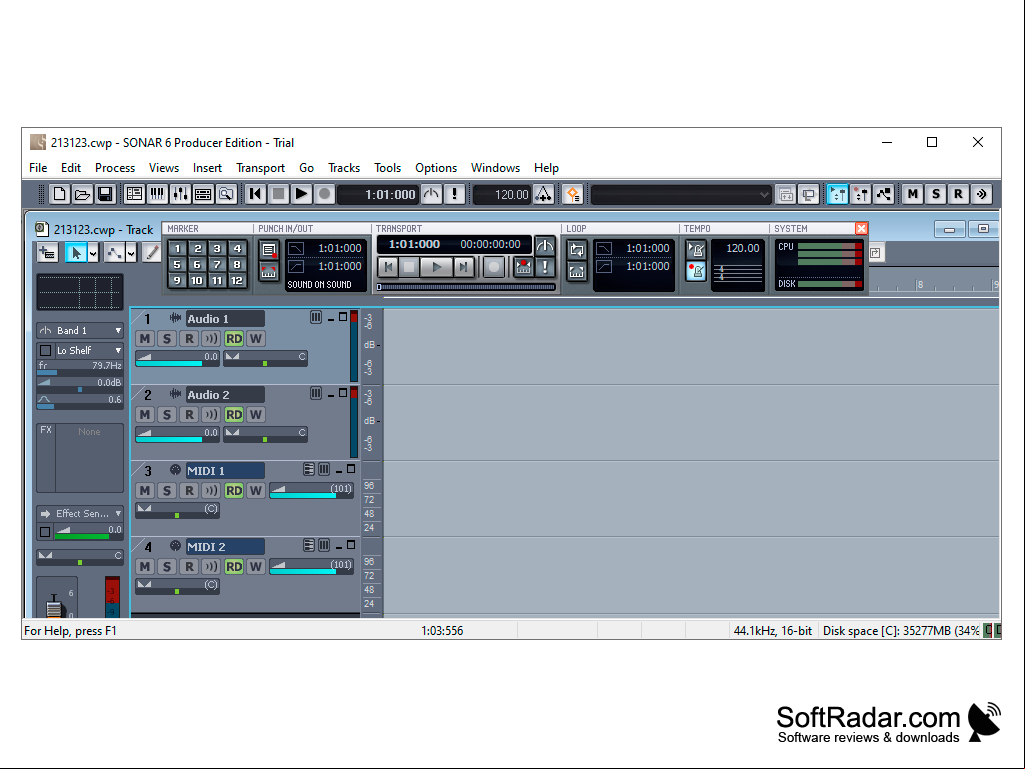
Task: Open the empty combo box in main toolbar
Action: click(x=681, y=194)
